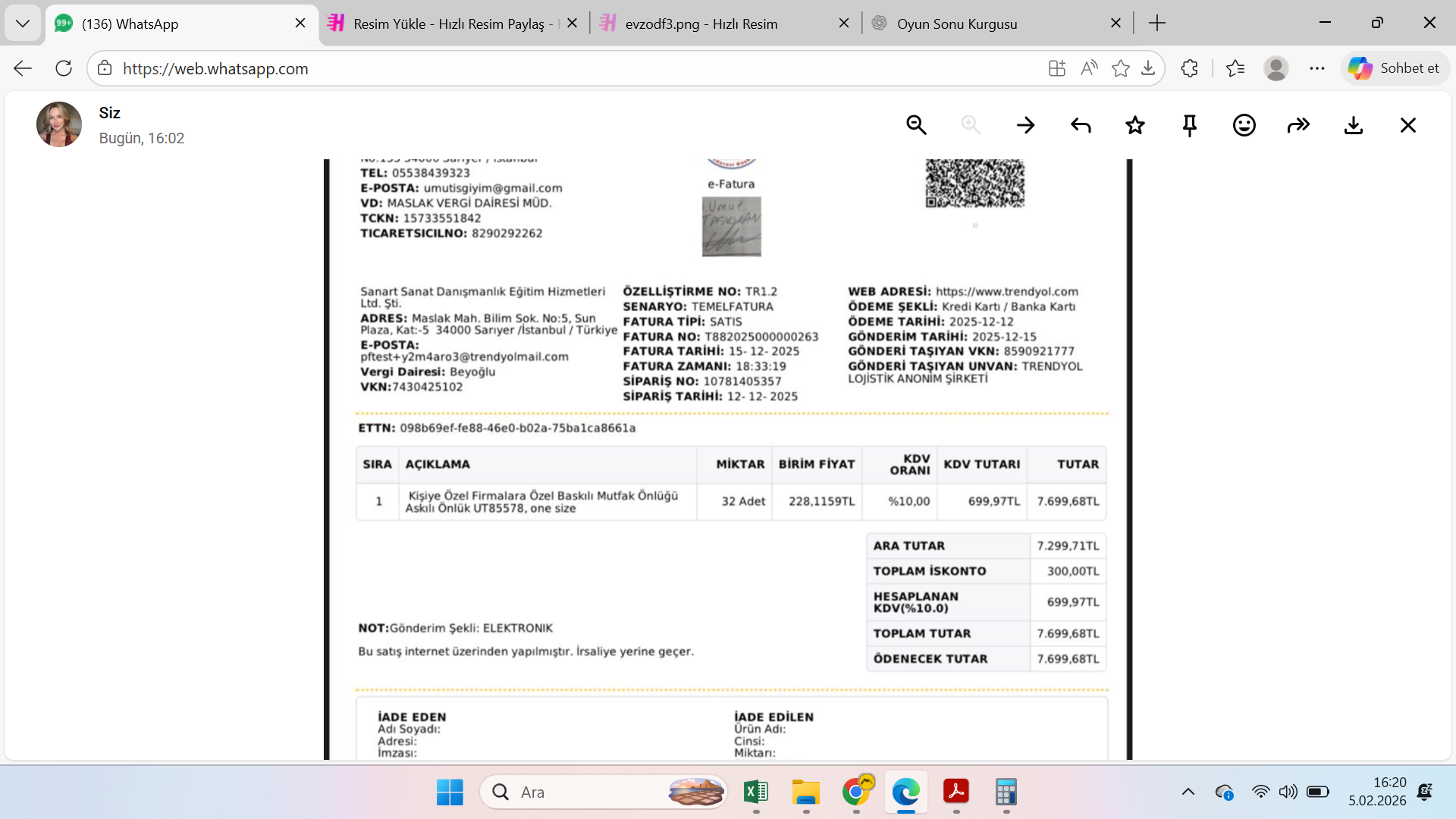Zoom out of the image in WhatsApp viewer
The height and width of the screenshot is (819, 1456).
pyautogui.click(x=916, y=125)
